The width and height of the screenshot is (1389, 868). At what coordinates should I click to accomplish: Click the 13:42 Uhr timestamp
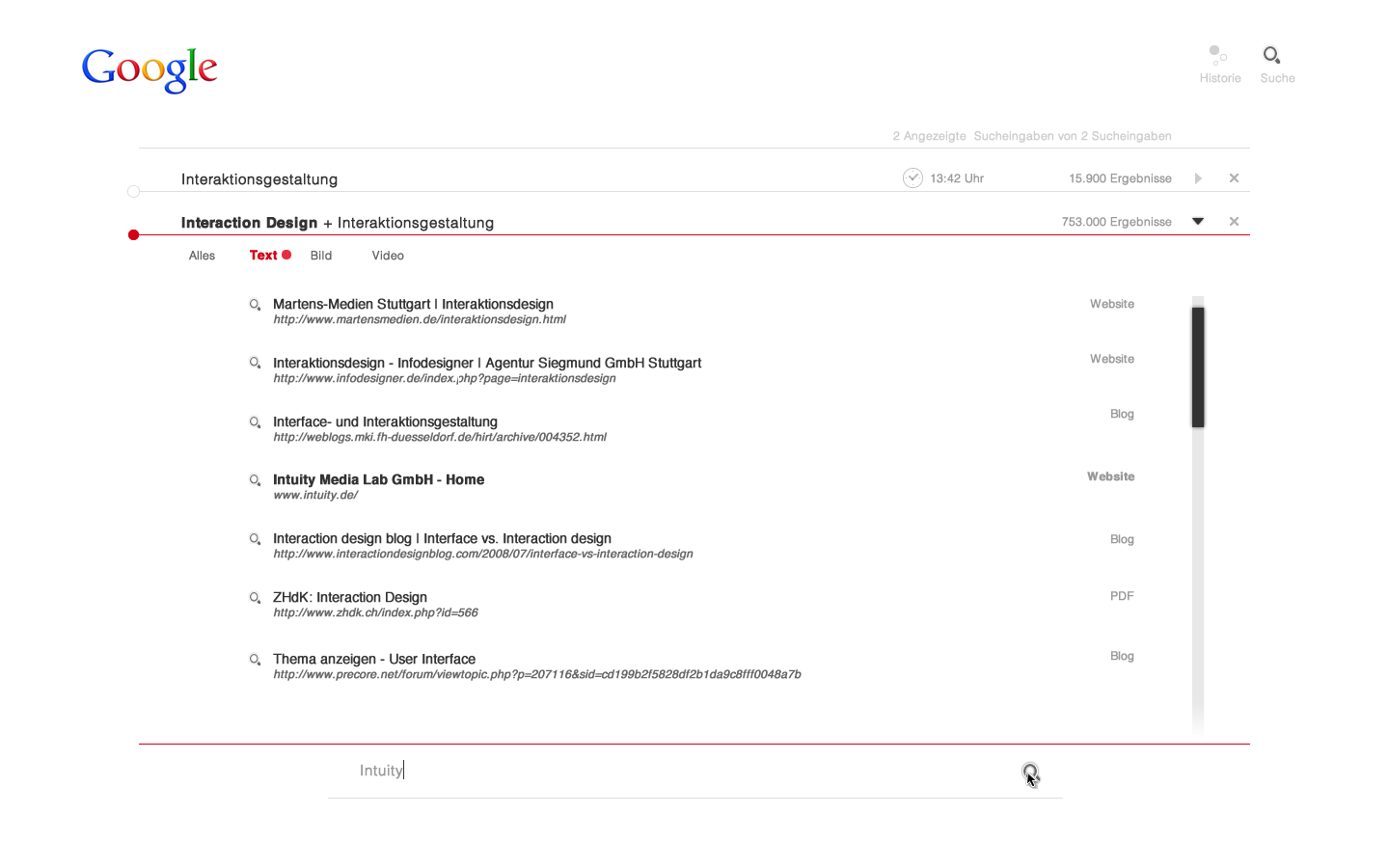(x=957, y=178)
